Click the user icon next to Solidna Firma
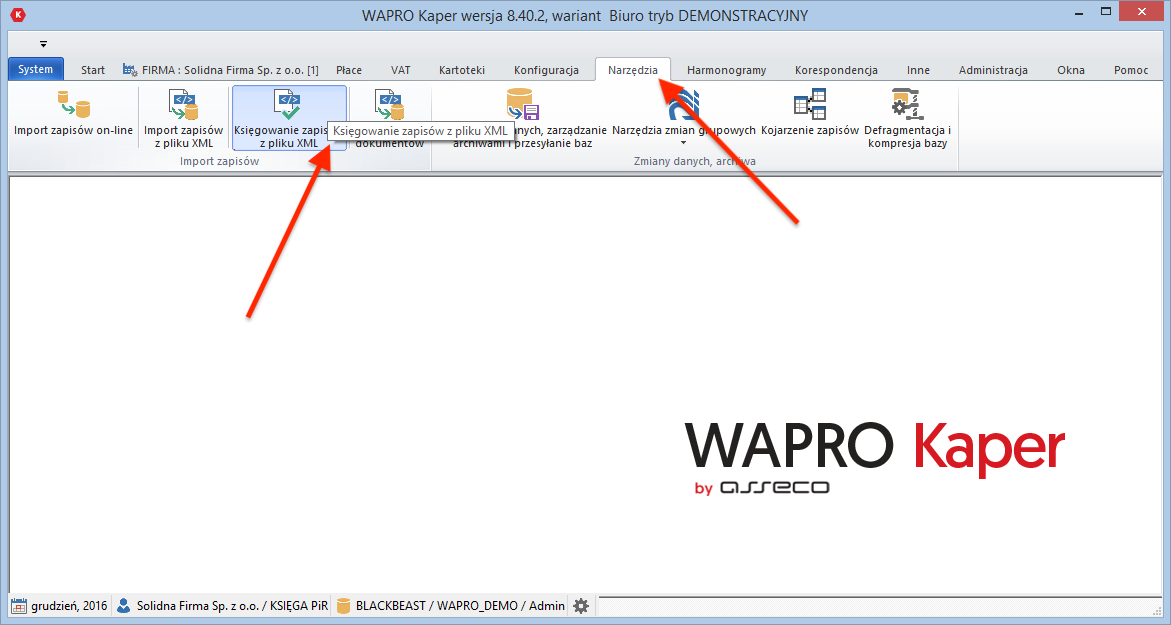 tap(122, 605)
